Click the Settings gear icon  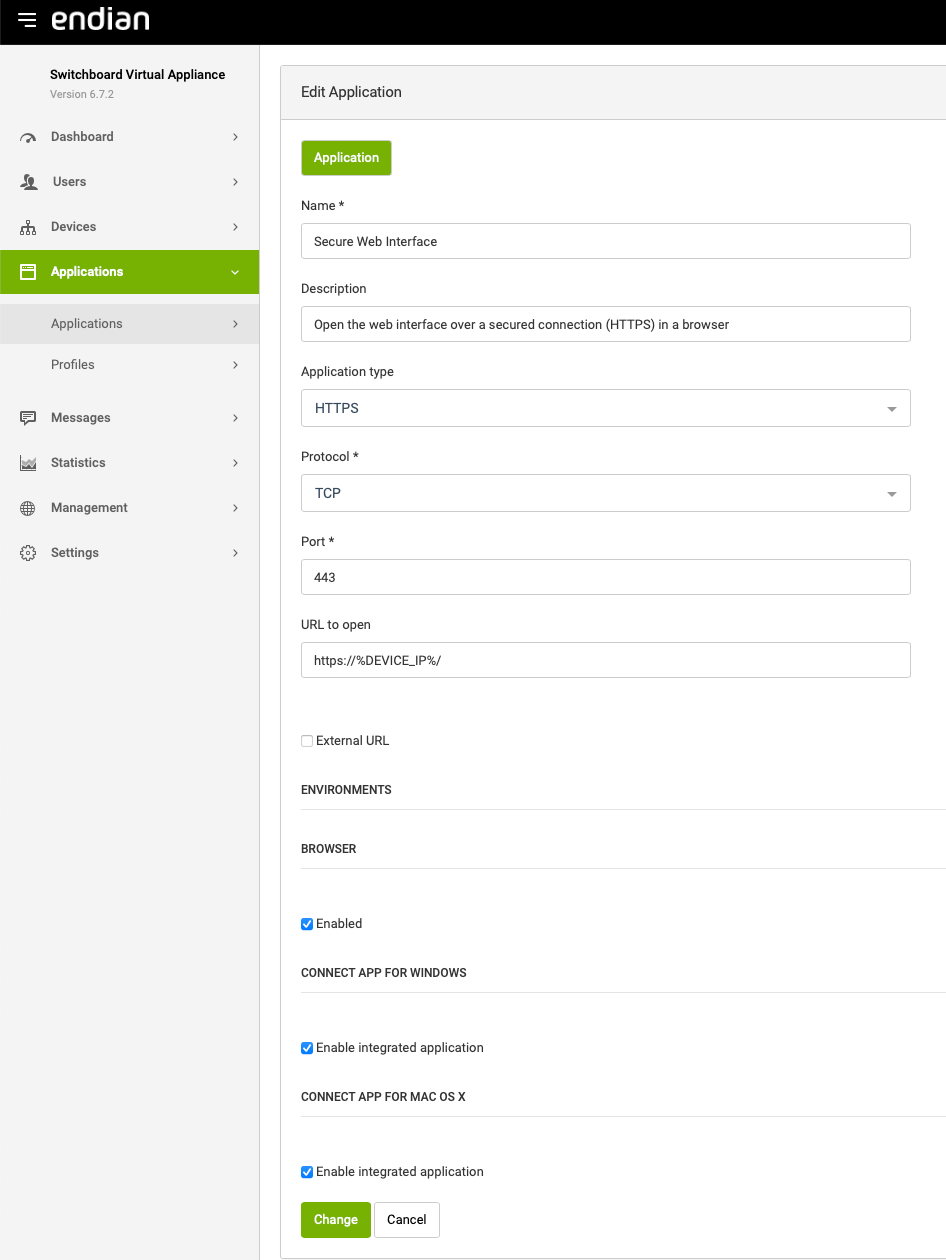(28, 553)
